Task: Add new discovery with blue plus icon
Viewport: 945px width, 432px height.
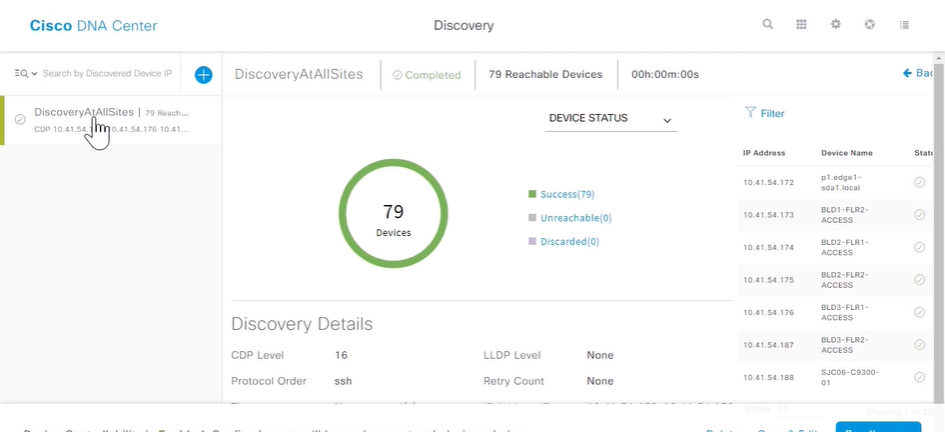Action: (203, 75)
